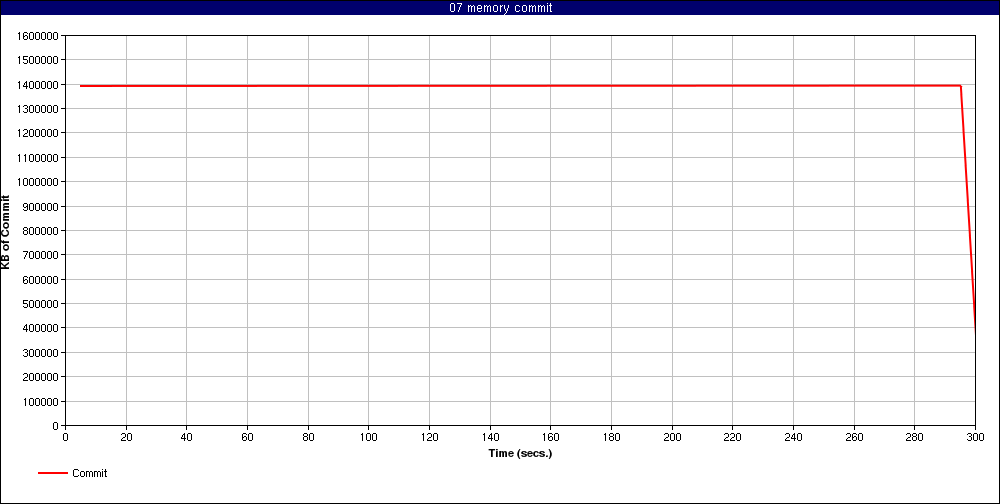This screenshot has width=1000, height=504.
Task: Click the x-axis label 80
Action: (308, 437)
